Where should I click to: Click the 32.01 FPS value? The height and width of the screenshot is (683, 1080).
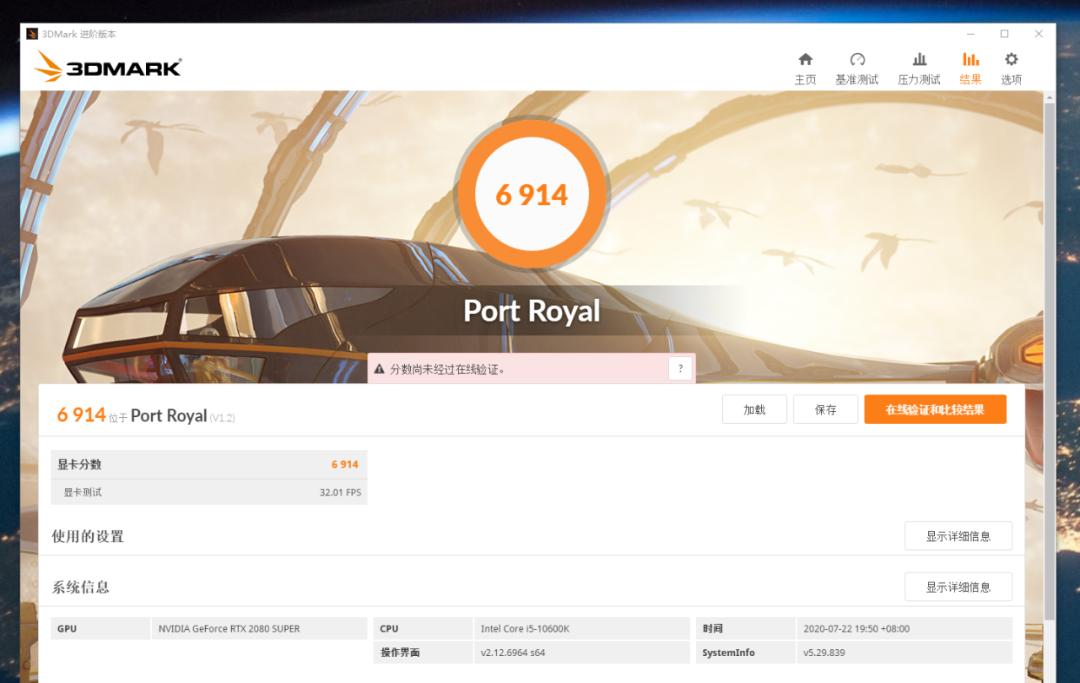340,492
